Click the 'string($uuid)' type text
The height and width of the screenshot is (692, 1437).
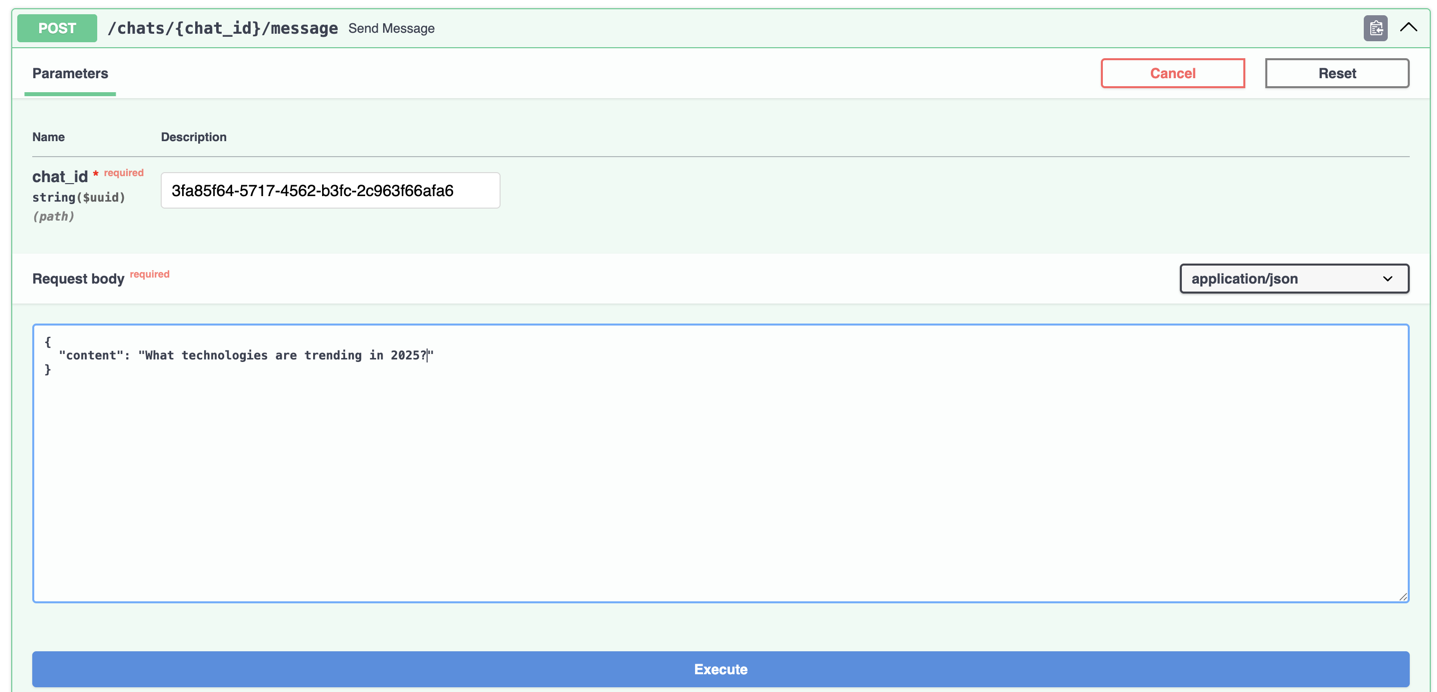(79, 198)
